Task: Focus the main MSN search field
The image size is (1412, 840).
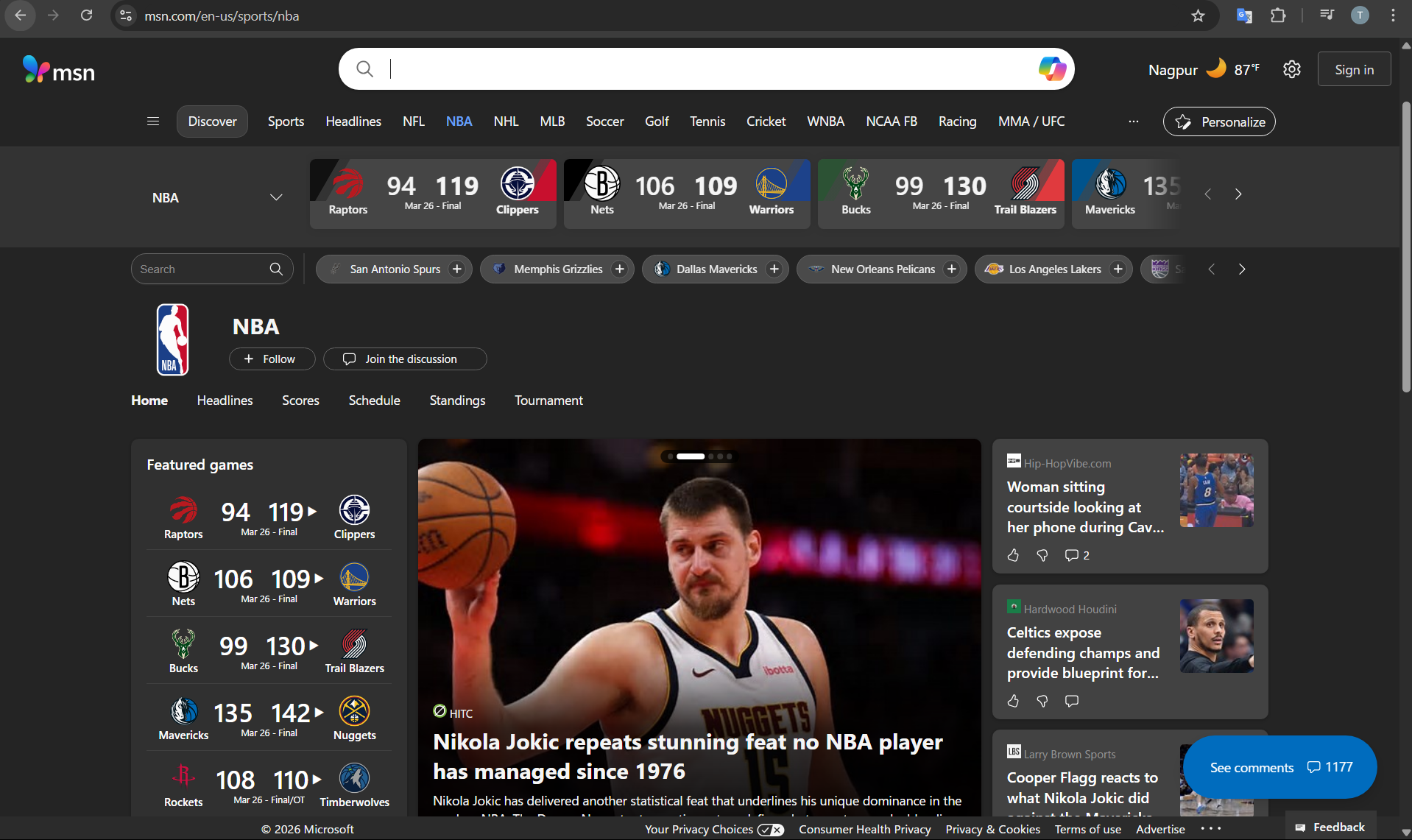Action: tap(707, 69)
